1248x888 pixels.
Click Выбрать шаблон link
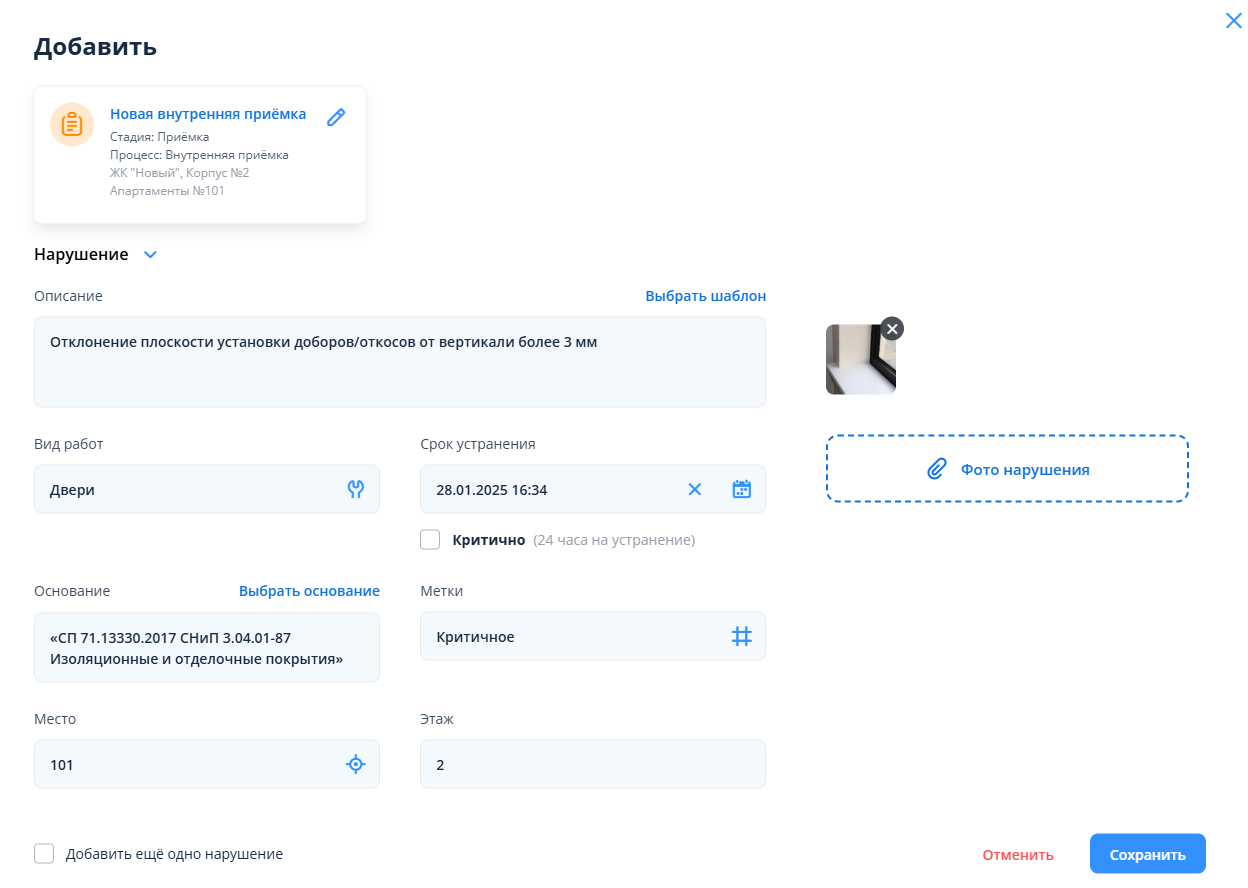(x=705, y=296)
